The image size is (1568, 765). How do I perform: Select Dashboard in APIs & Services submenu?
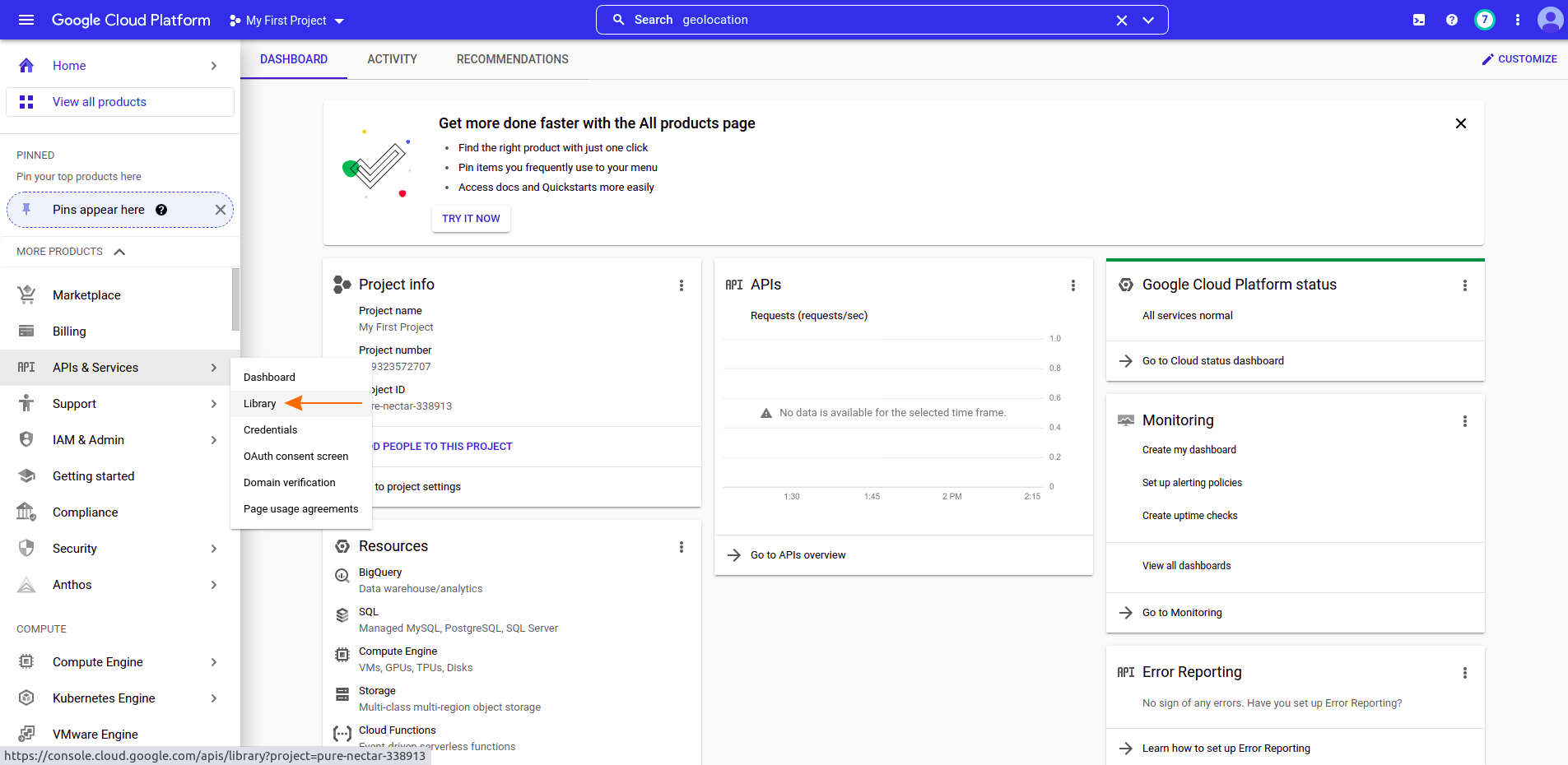click(x=301, y=377)
